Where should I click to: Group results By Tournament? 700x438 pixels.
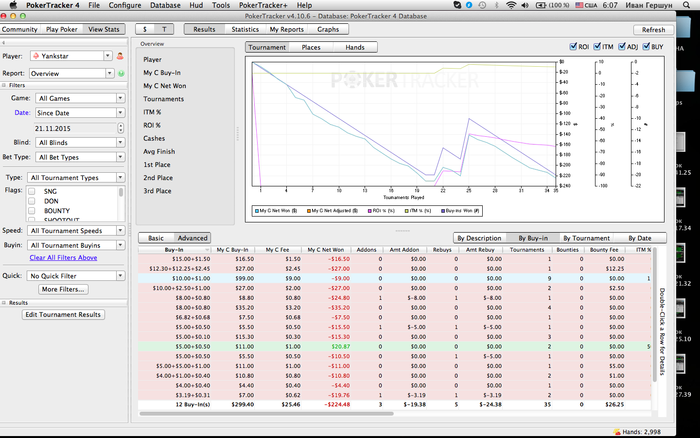pos(586,238)
